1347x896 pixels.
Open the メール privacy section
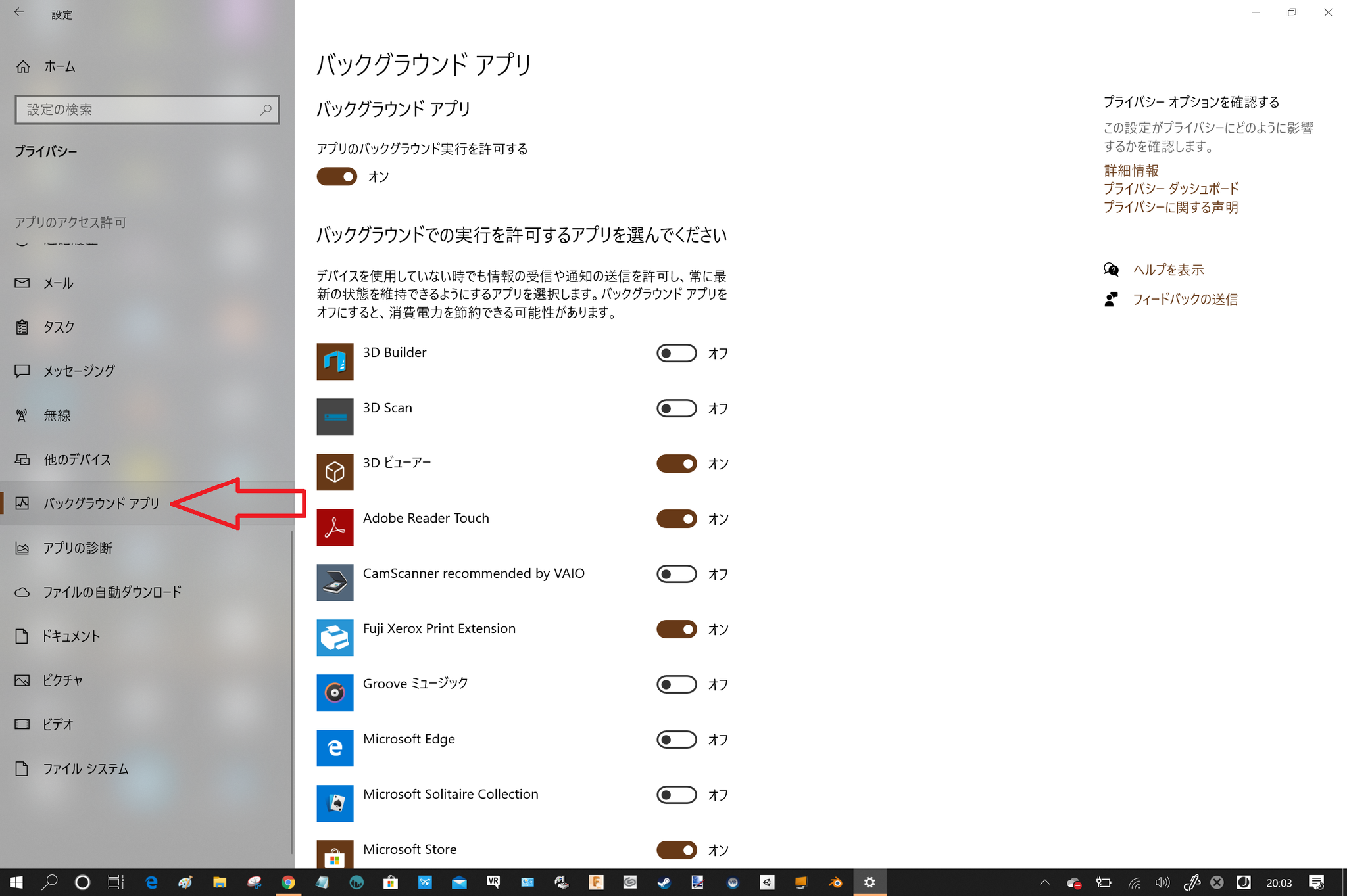click(x=58, y=283)
